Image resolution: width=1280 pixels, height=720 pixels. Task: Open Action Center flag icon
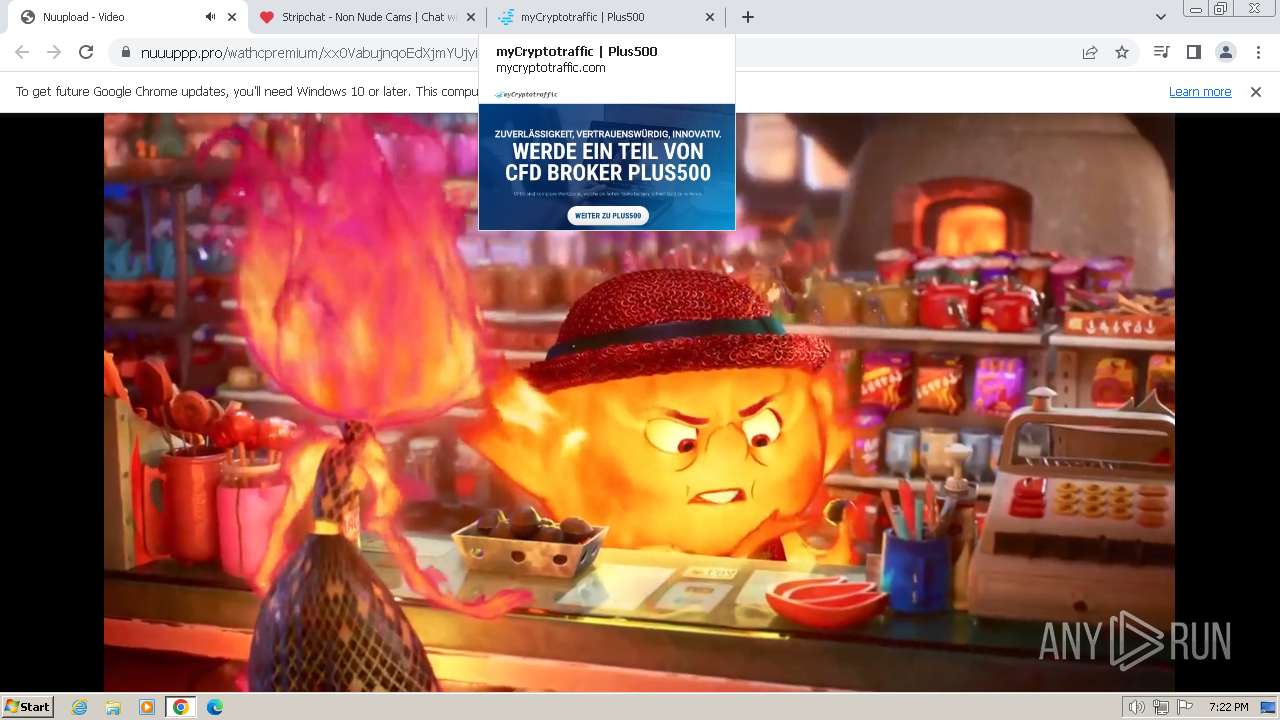coord(1184,707)
